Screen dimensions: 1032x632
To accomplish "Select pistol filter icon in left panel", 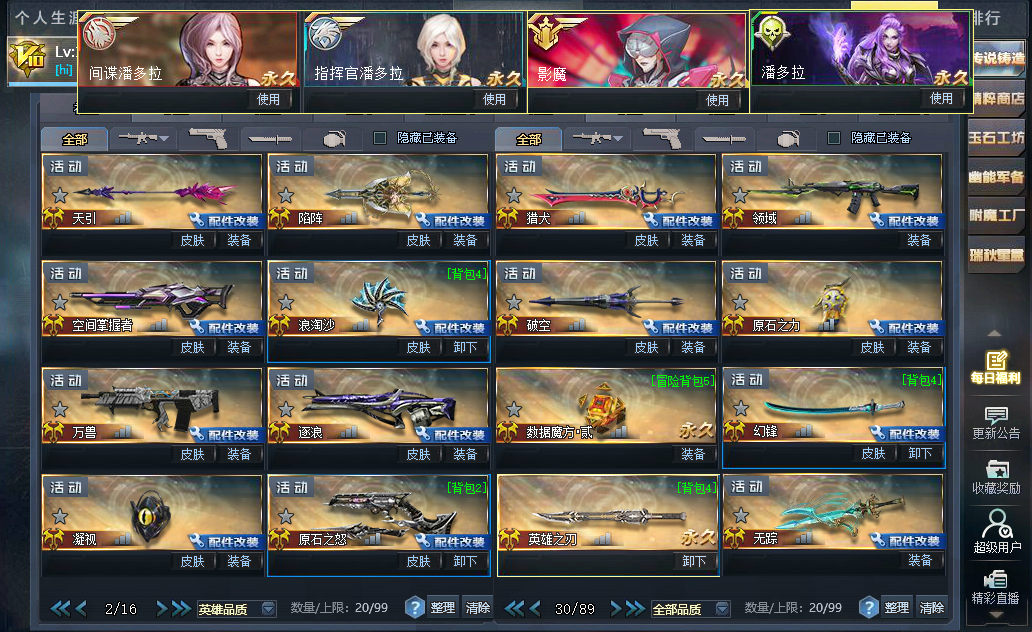I will (x=209, y=138).
